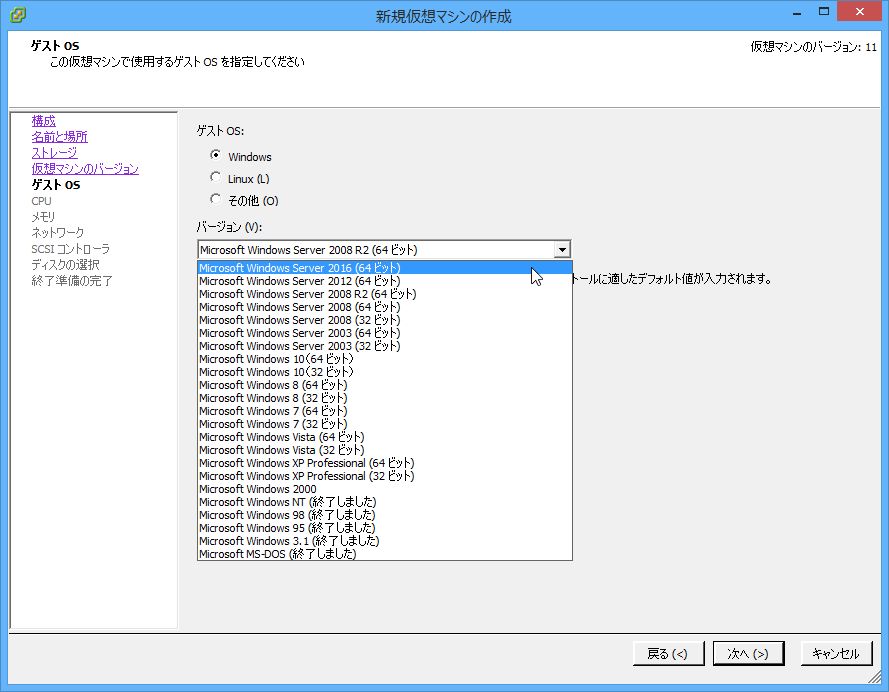Select the Windows guest OS radio button

pos(215,155)
